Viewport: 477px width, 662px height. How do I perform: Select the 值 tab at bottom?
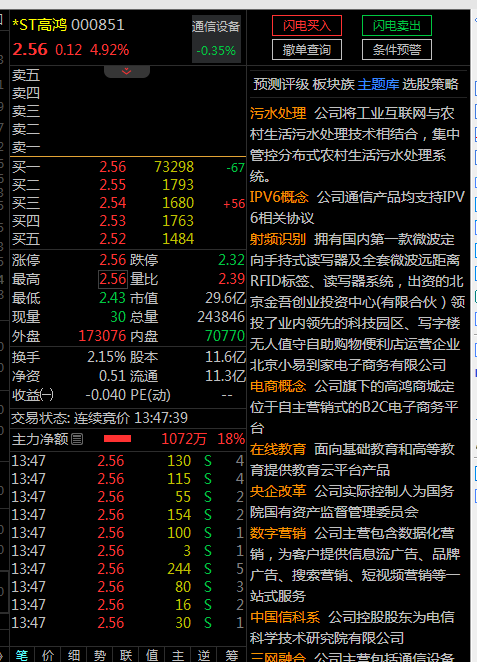tap(152, 655)
